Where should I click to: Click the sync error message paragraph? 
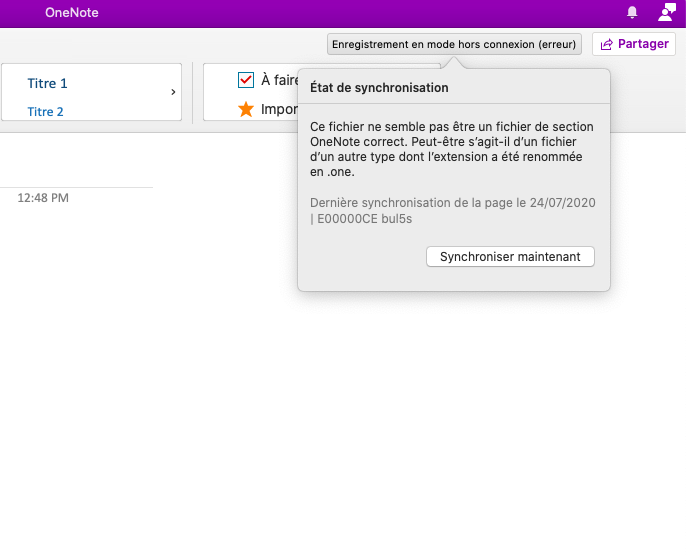coord(452,149)
